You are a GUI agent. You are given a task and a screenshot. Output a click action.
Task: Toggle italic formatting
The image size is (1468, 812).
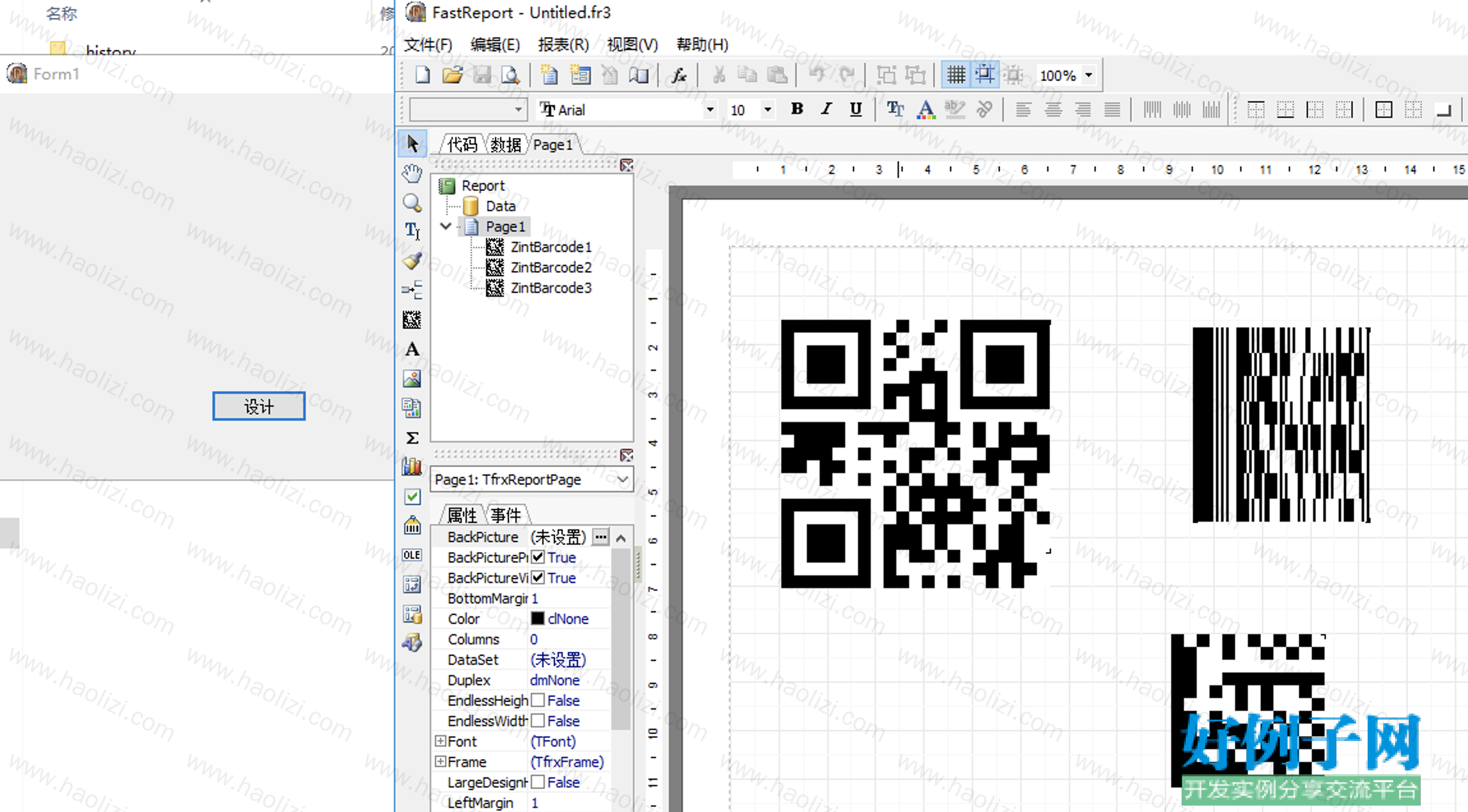[826, 109]
